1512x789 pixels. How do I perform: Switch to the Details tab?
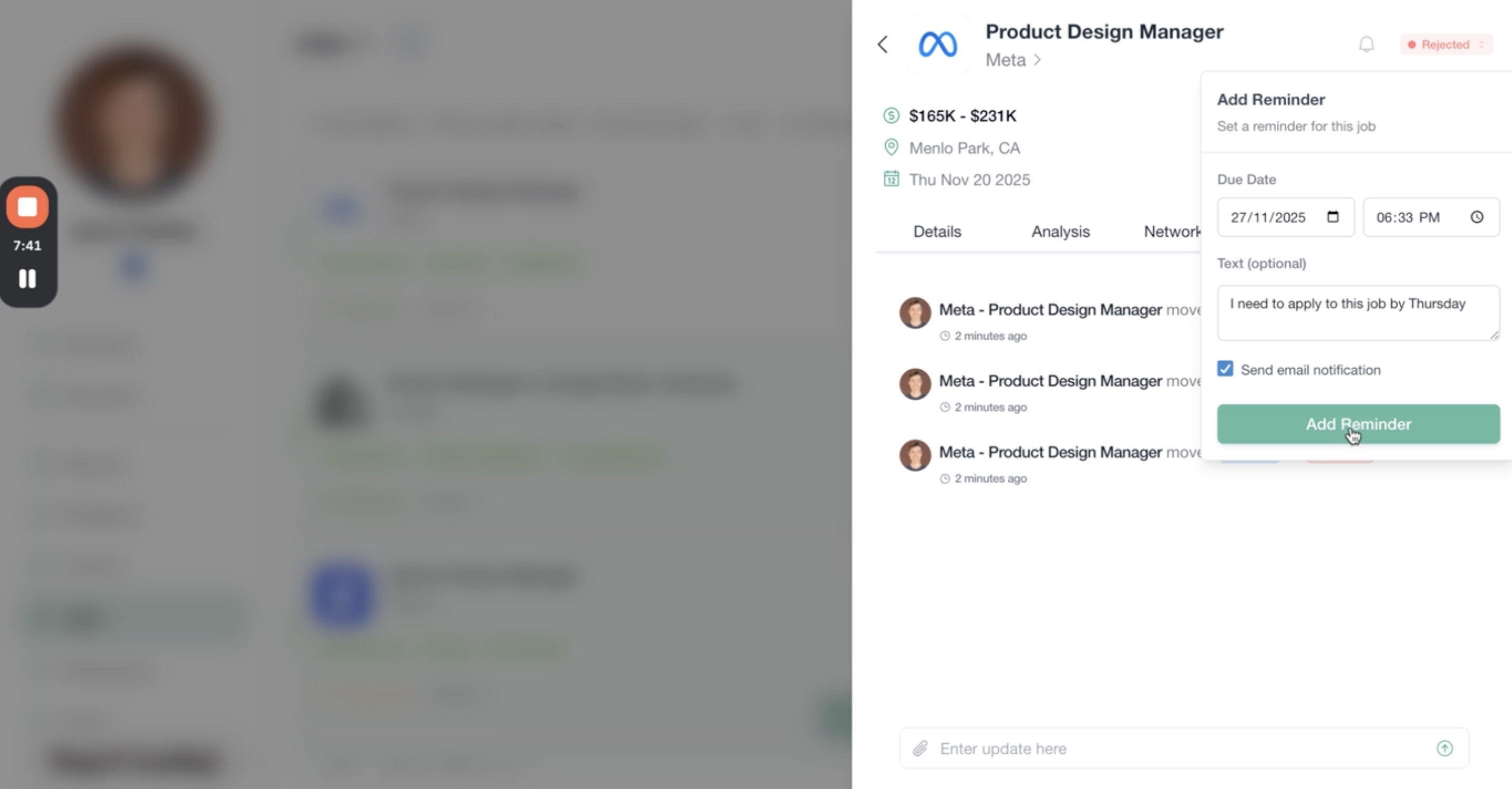[x=937, y=232]
